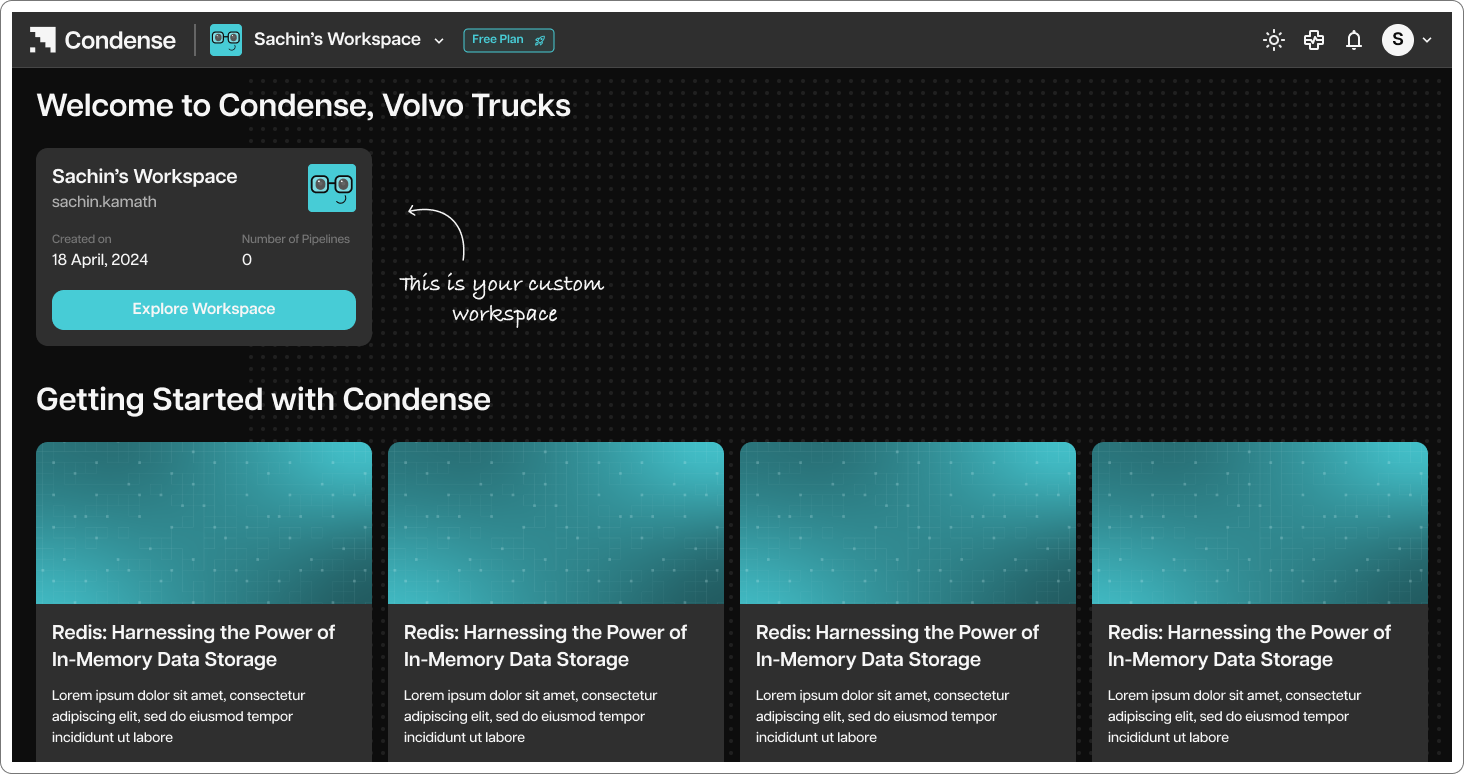Toggle the light/dark theme sun icon
1464x774 pixels.
(x=1273, y=40)
